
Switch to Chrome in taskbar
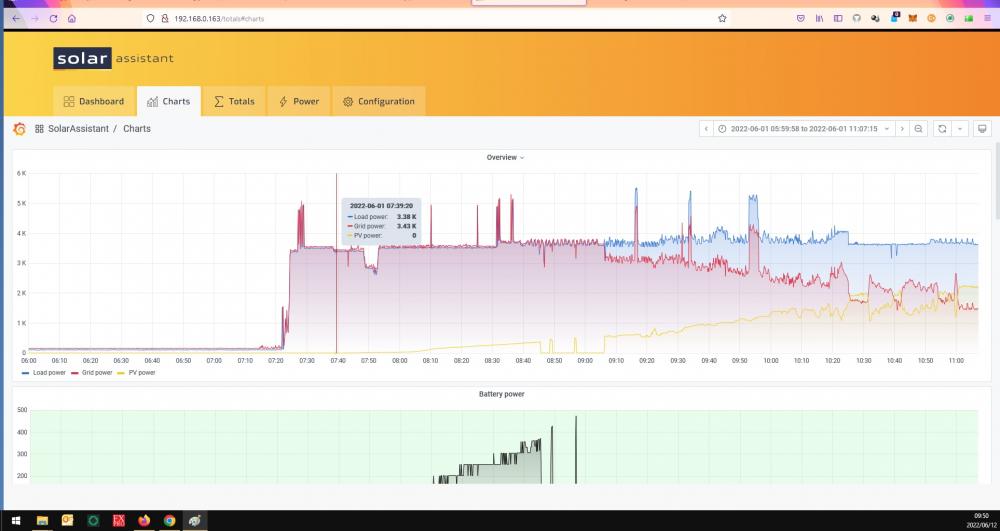tap(169, 521)
